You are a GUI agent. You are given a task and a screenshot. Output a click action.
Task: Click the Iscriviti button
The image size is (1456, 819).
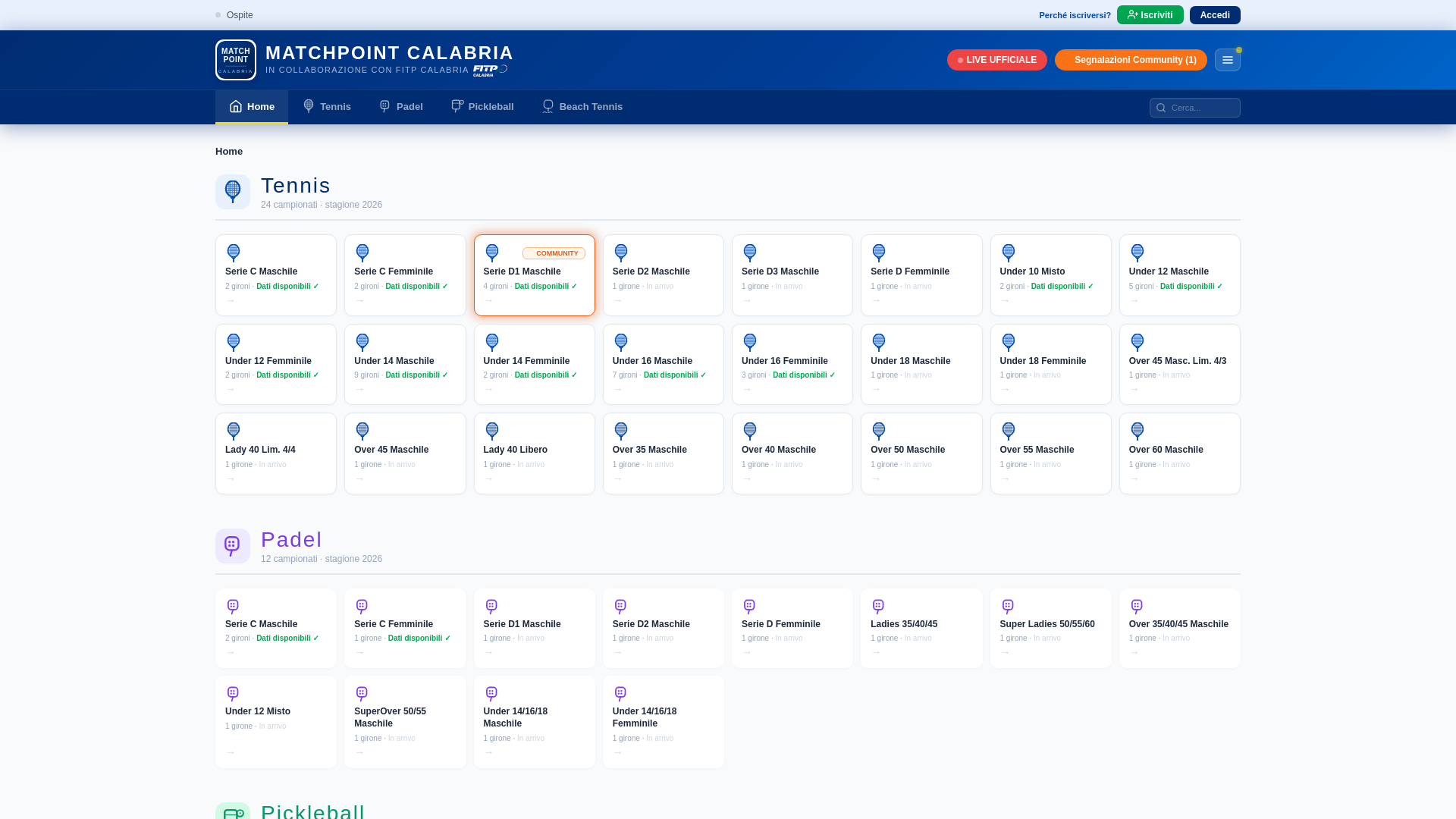[1150, 15]
